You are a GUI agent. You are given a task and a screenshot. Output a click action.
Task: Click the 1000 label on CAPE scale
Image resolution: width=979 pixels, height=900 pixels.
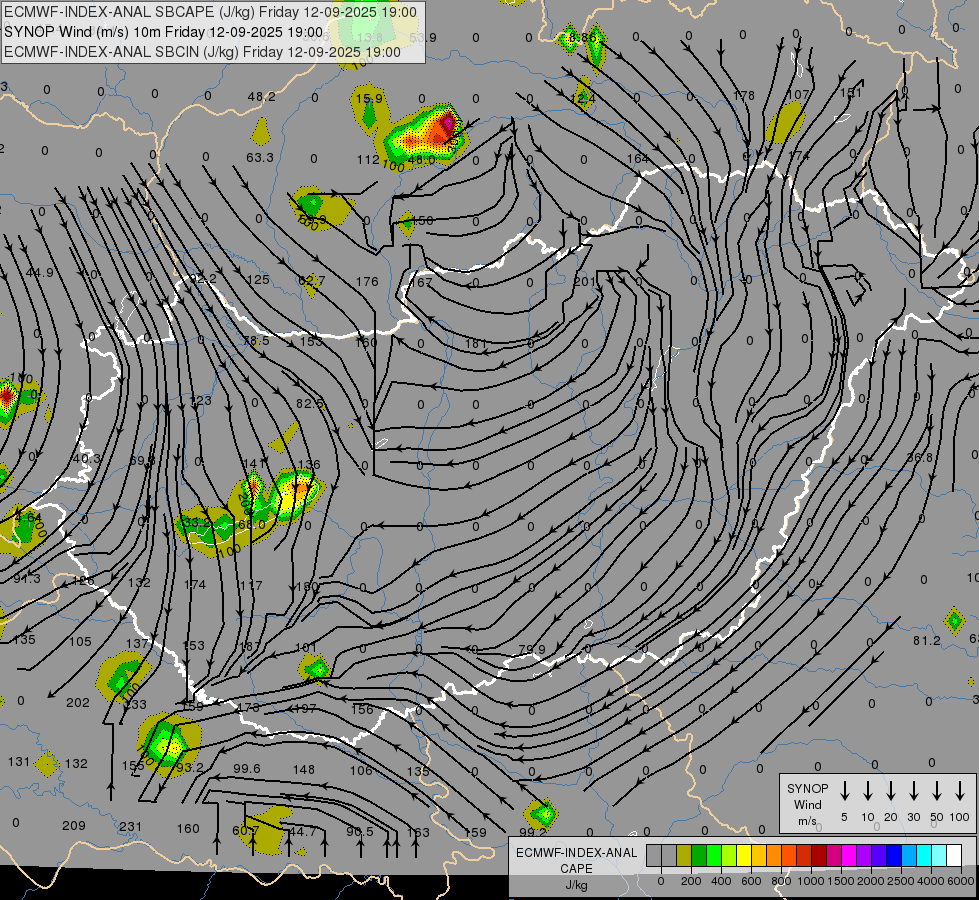click(811, 881)
